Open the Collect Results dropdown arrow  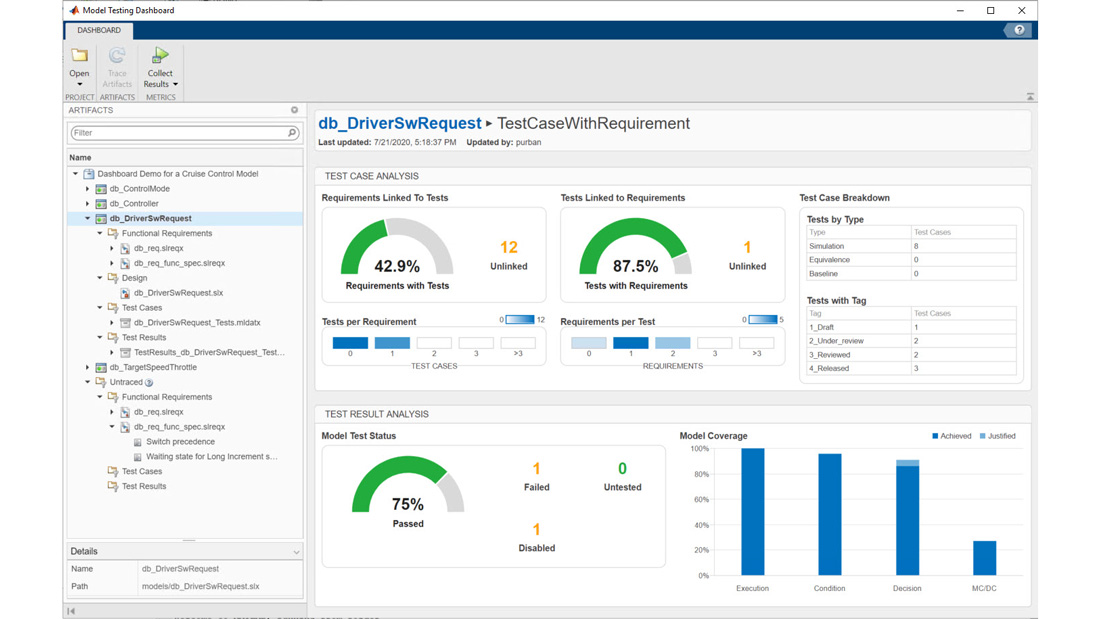click(176, 85)
